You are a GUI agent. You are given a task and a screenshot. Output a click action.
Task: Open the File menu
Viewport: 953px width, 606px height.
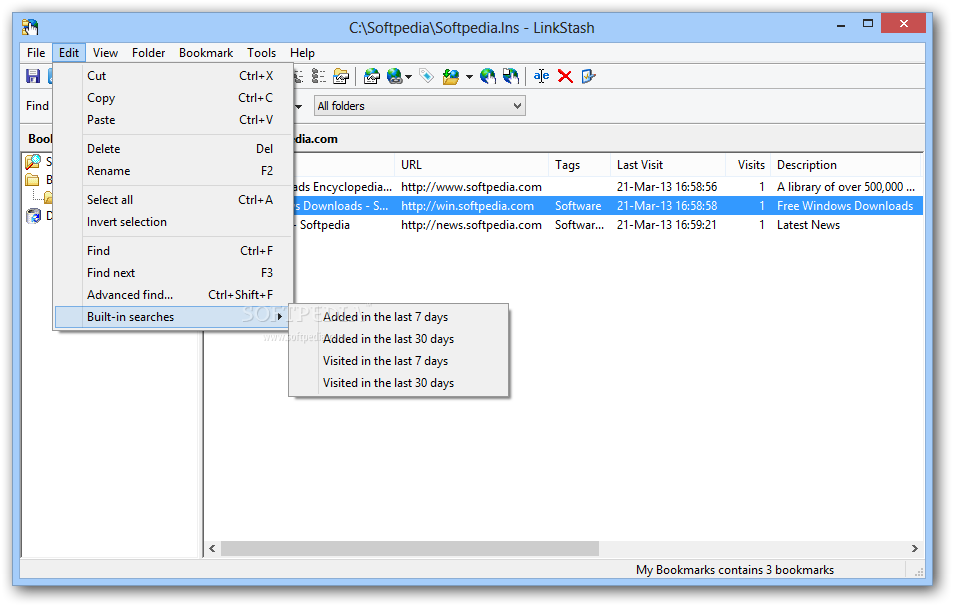(36, 53)
